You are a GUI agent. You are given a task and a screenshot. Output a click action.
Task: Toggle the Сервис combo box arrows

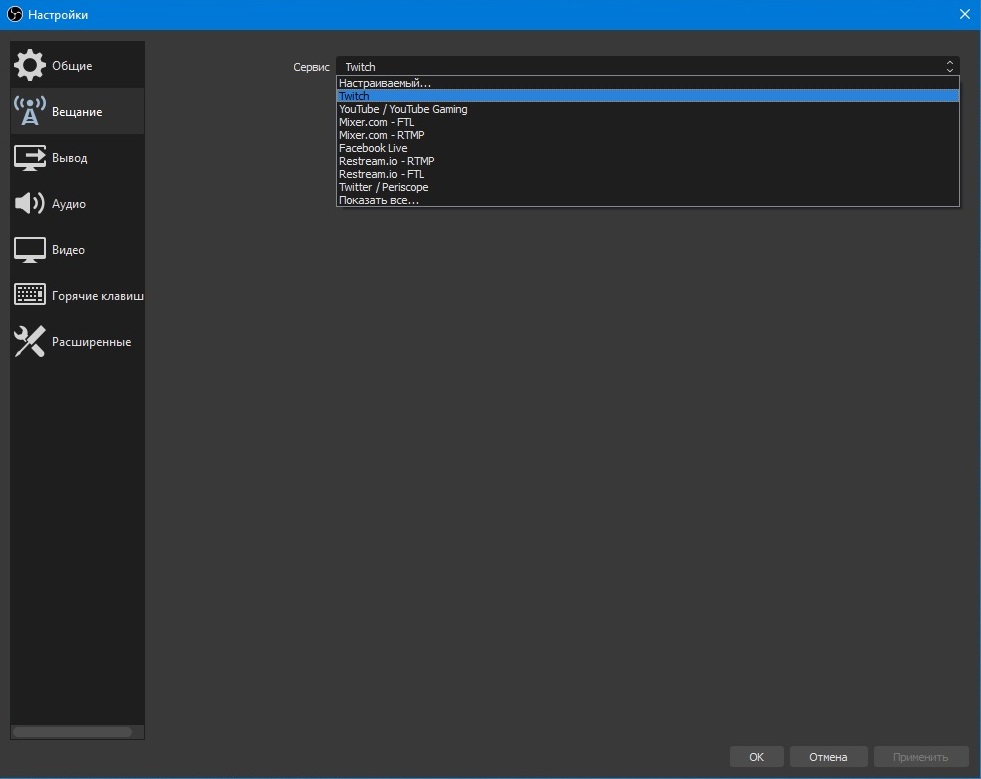tap(949, 66)
